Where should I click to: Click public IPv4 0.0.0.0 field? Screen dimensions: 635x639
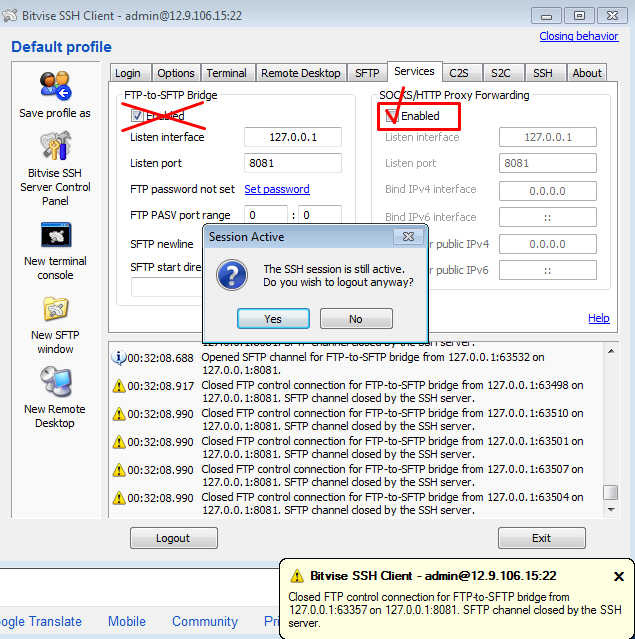548,244
